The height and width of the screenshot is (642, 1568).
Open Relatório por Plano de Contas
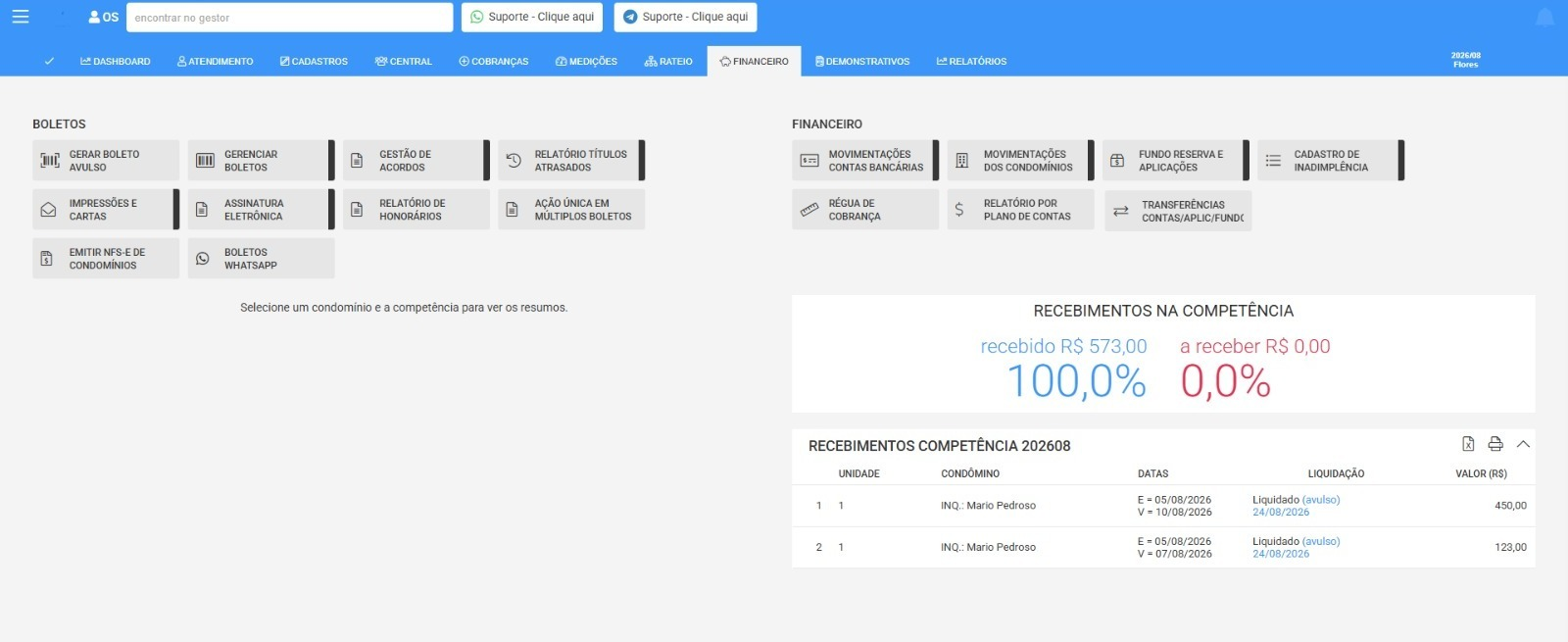tap(1020, 209)
